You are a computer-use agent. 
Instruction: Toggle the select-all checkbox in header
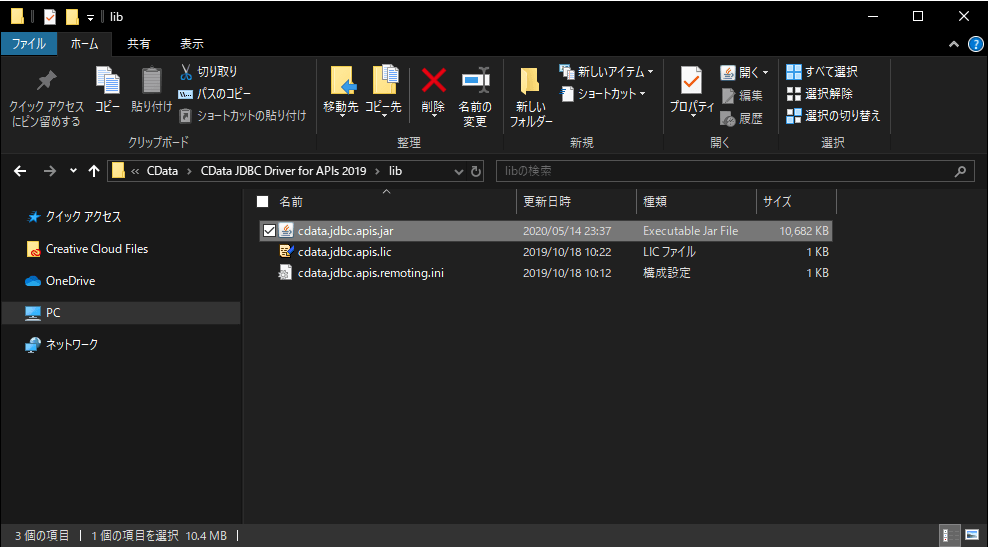point(263,202)
